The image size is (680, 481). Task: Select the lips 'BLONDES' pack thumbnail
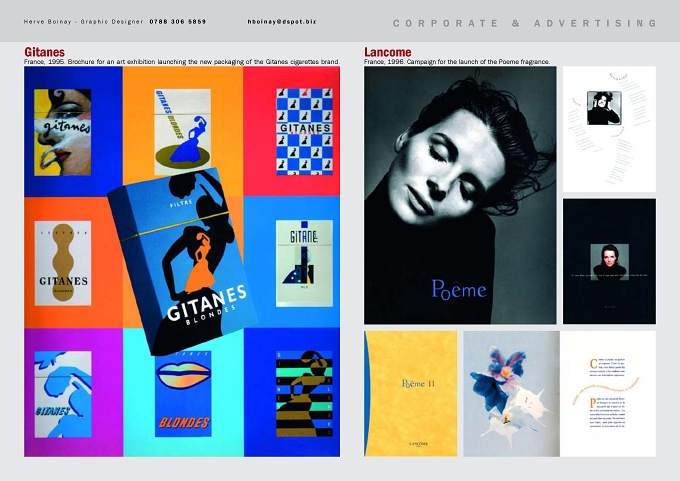point(183,396)
